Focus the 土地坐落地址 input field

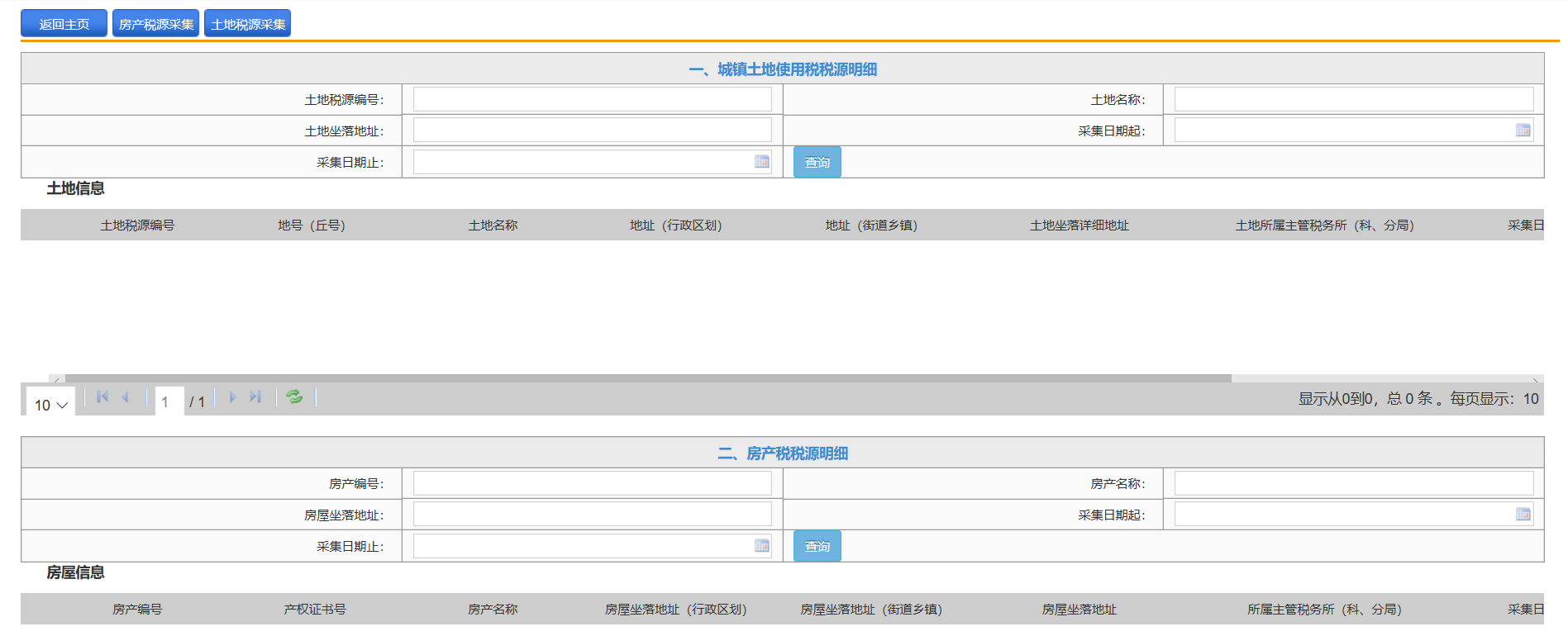point(592,130)
